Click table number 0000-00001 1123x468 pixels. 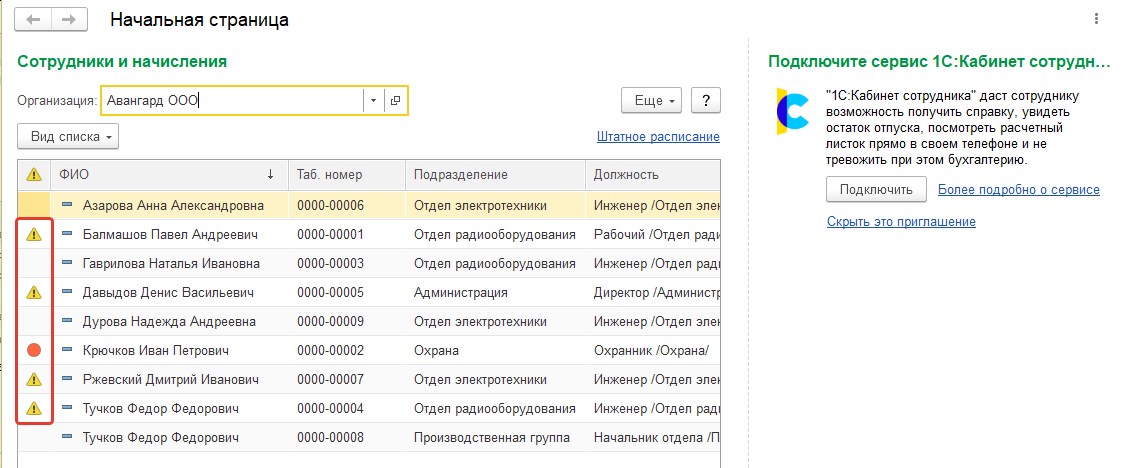pos(330,234)
